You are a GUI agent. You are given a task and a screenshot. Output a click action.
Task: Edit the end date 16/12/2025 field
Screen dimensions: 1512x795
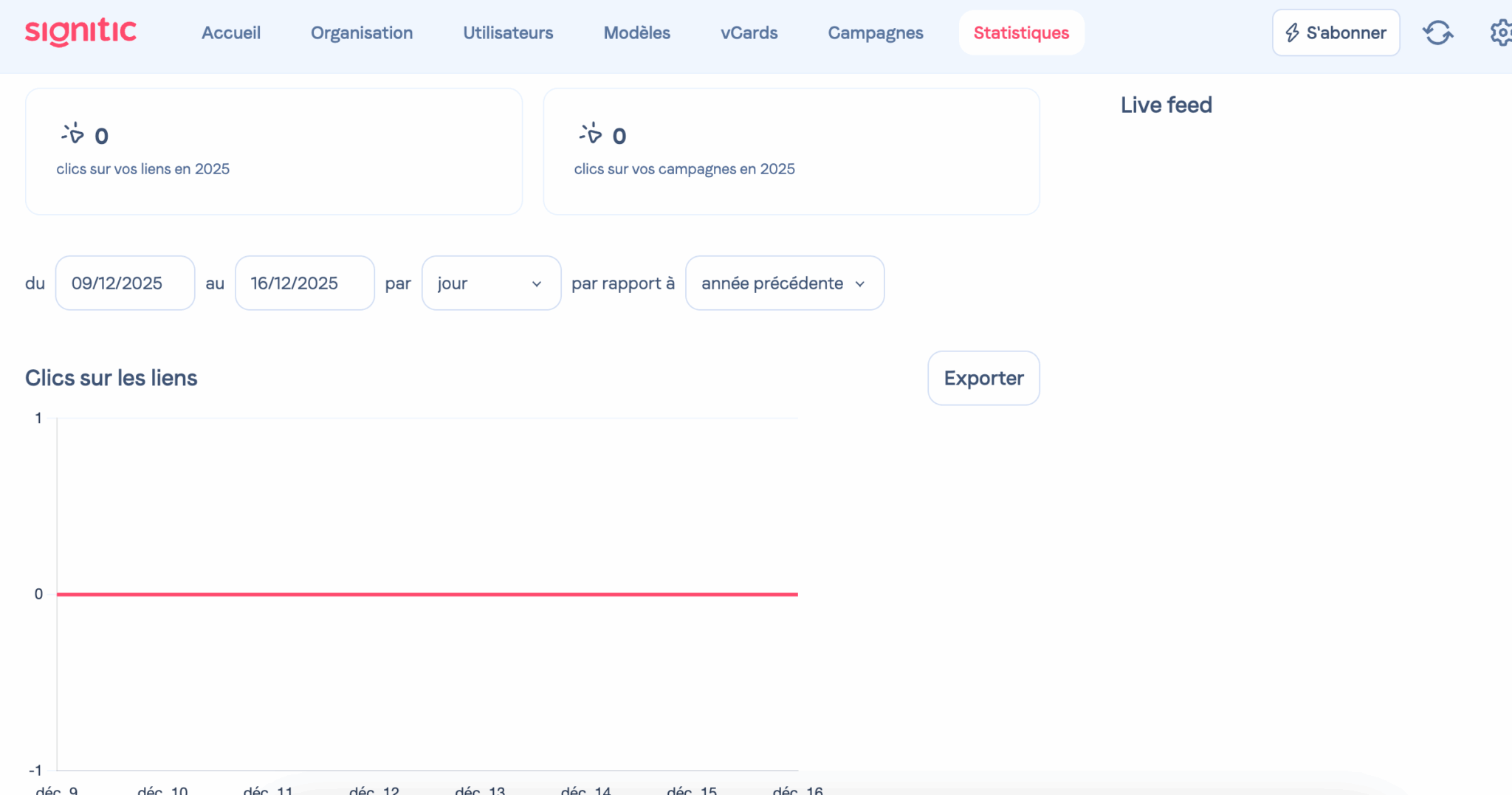pos(305,283)
